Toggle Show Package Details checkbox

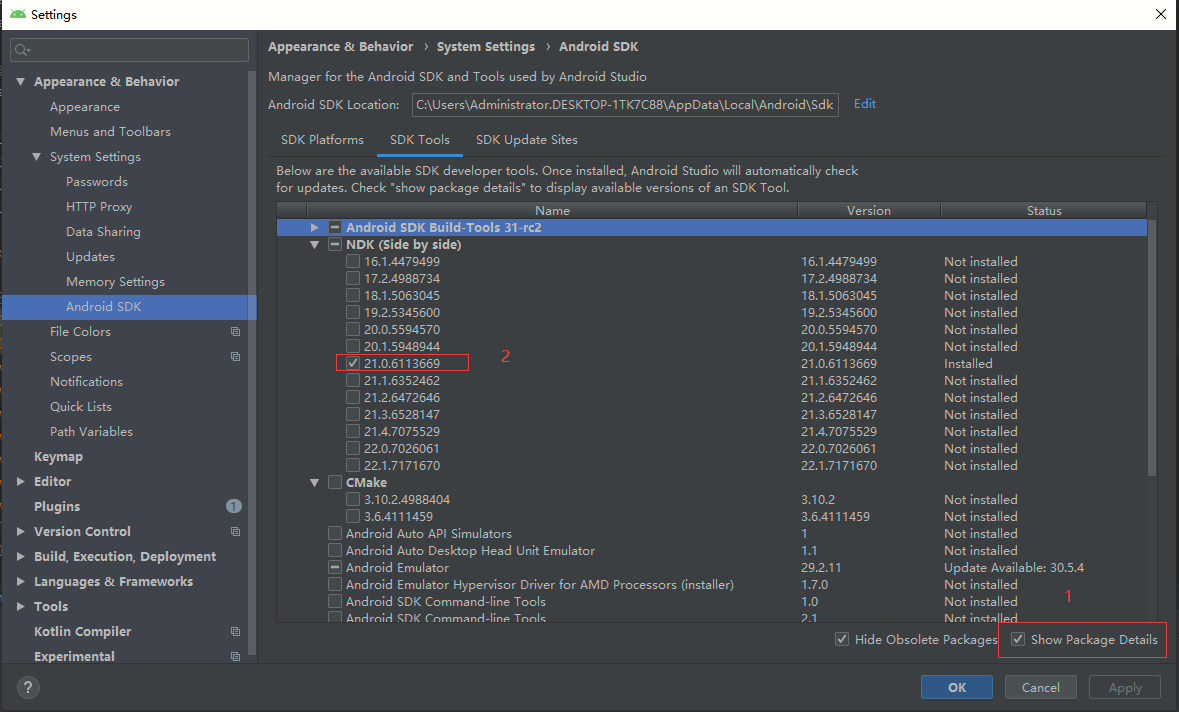tap(1018, 639)
